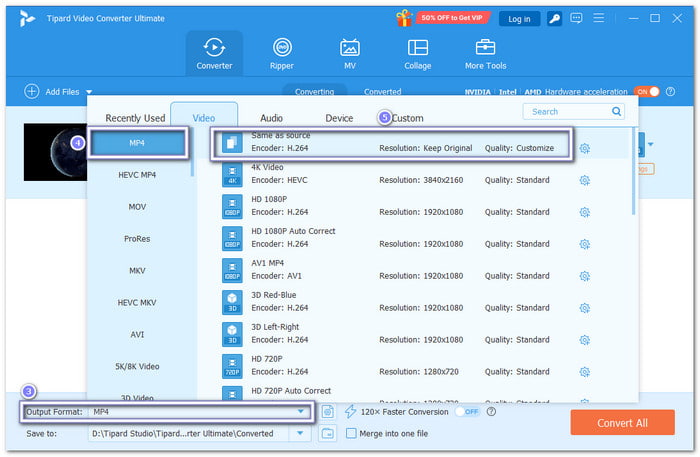Expand the Output Format dropdown

pos(301,411)
